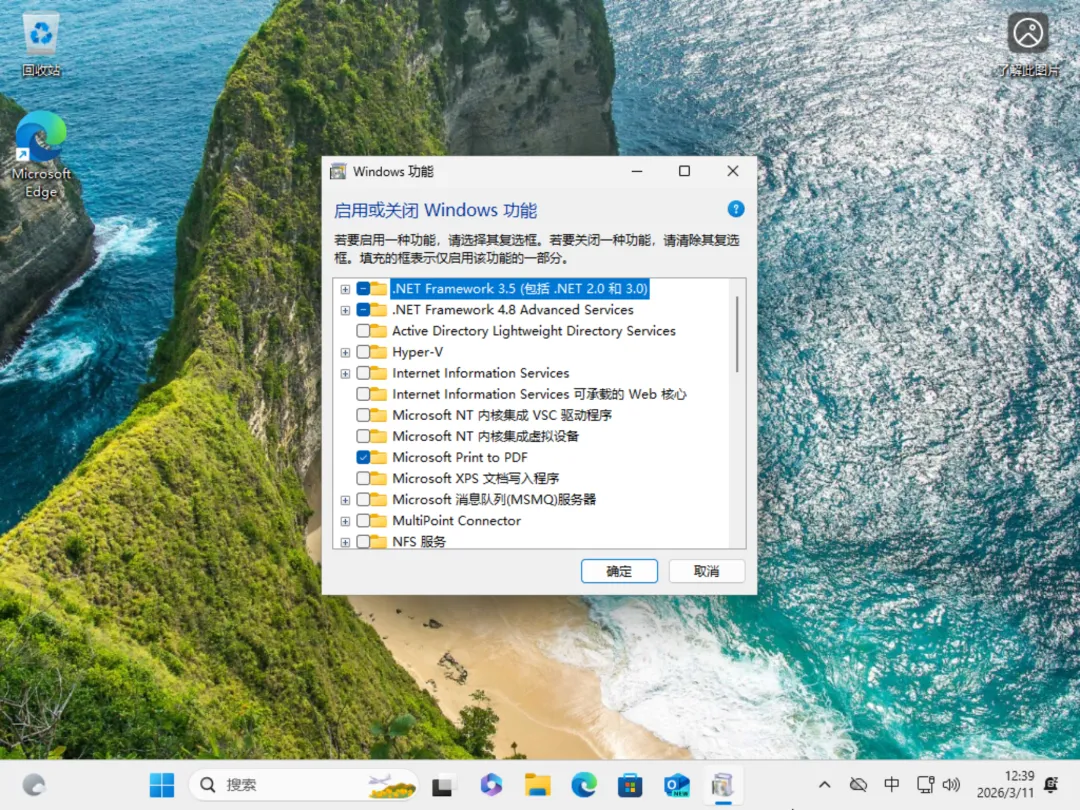Screen dimensions: 1080x810
Task: Select the Hyper-V row label
Action: 417,352
